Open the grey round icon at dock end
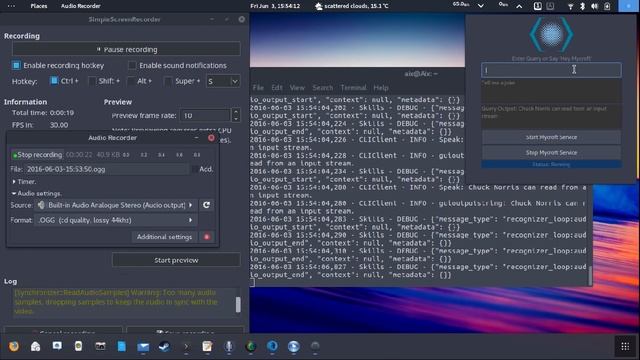 [315, 347]
